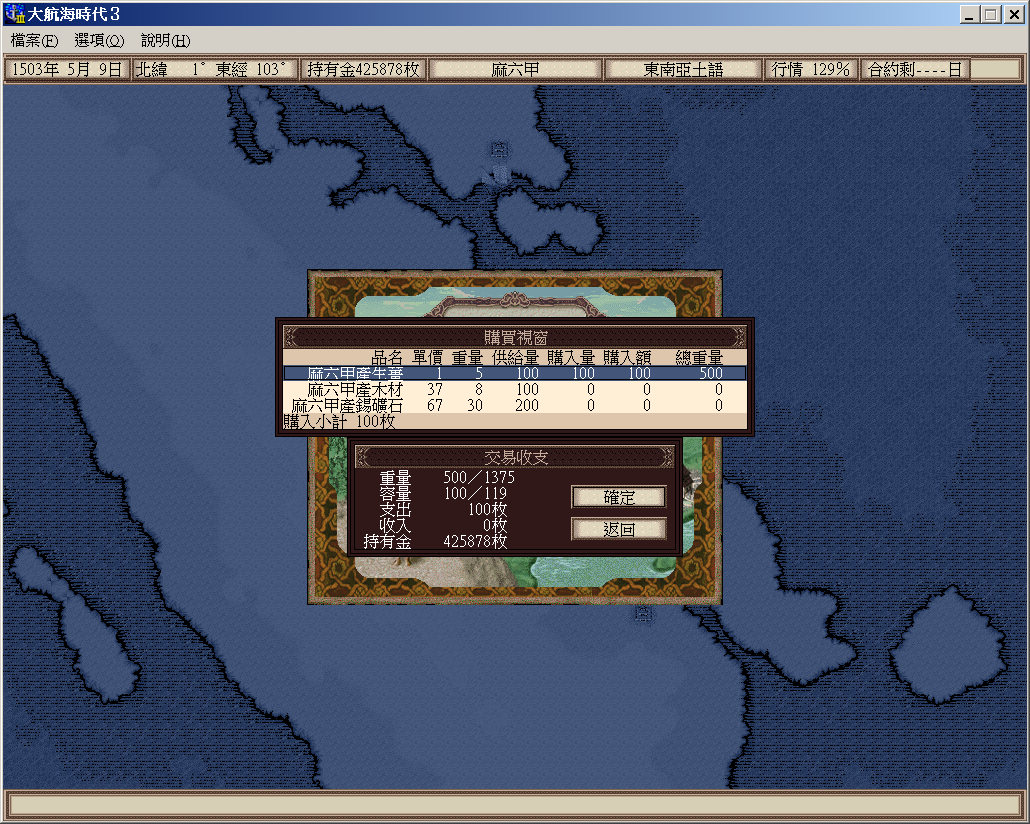This screenshot has width=1030, height=824.
Task: Open the 檔案 (File) menu
Action: tap(34, 41)
